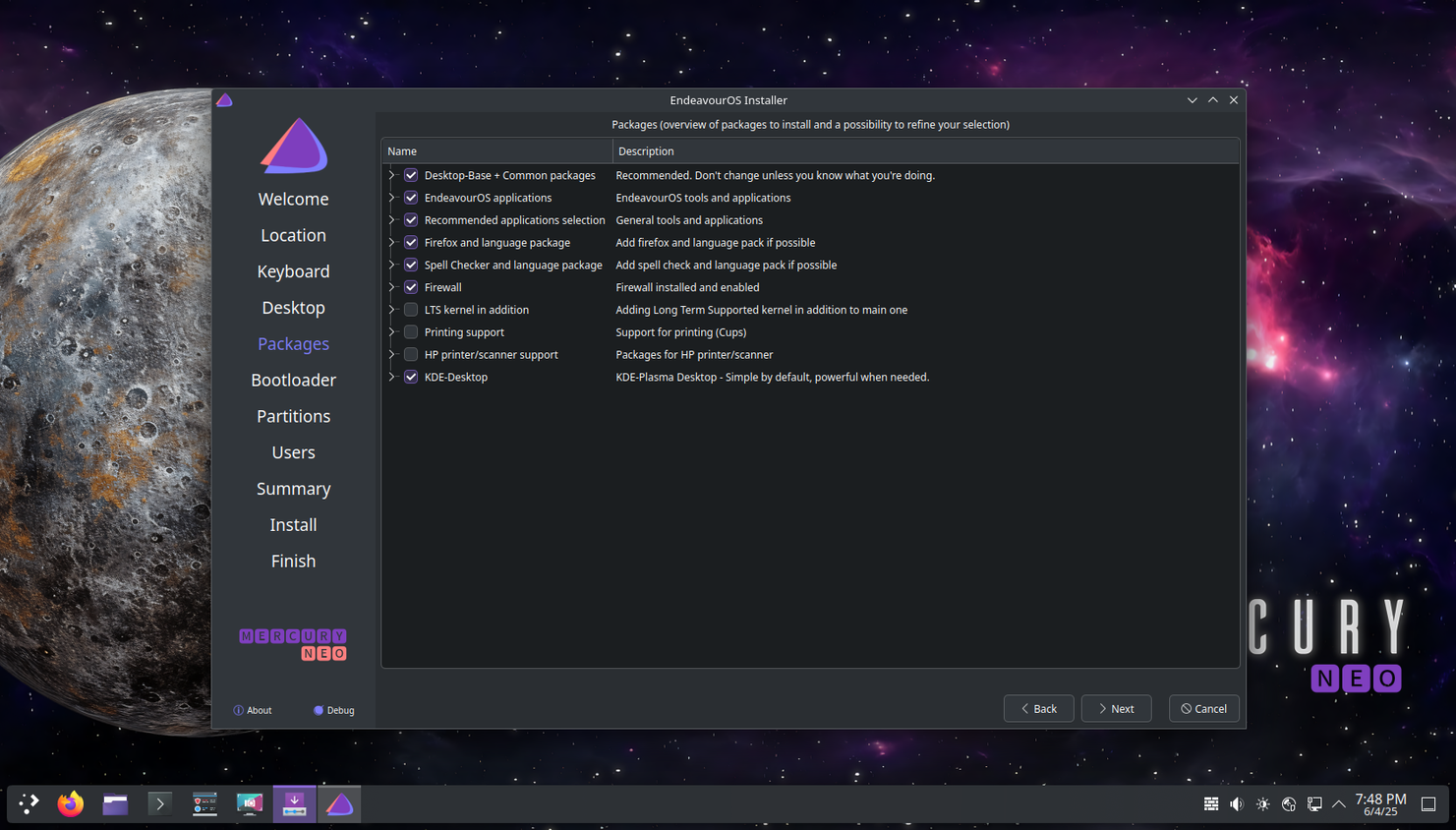This screenshot has height=830, width=1456.
Task: Enable the Printing support checkbox
Action: pos(411,332)
